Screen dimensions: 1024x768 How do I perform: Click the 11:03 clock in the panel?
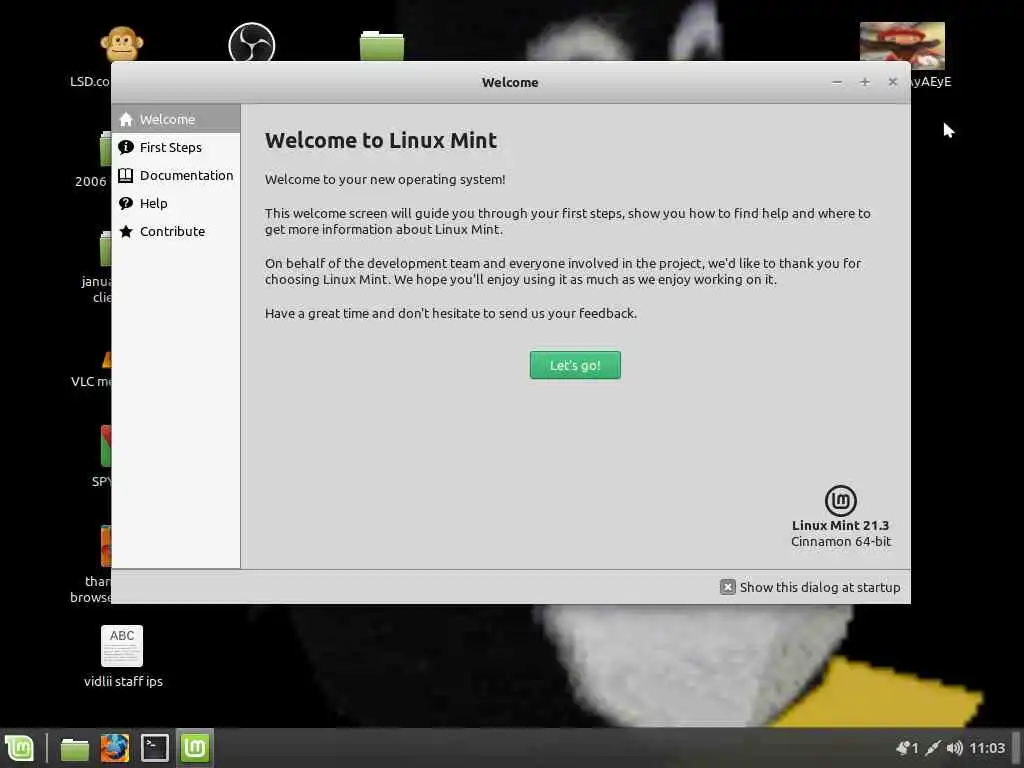tap(987, 748)
